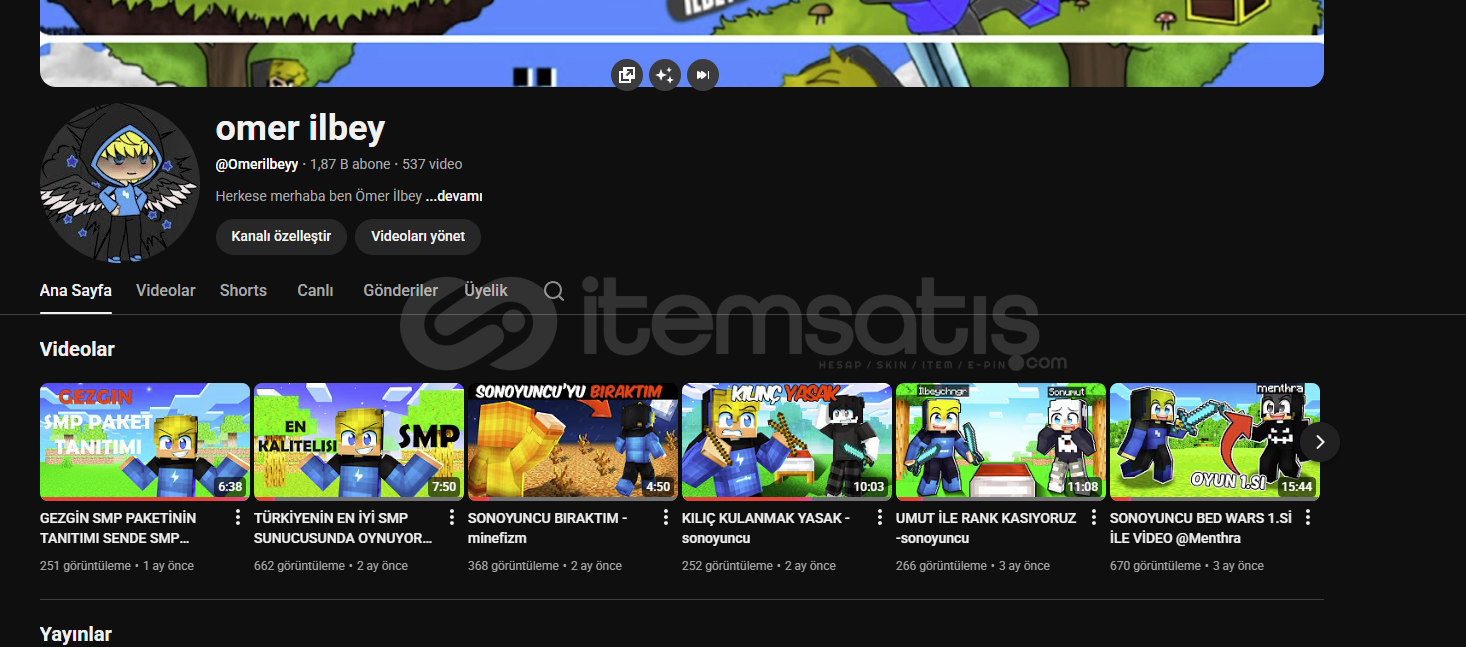Open options menu for GEZGİN SMP video
Image resolution: width=1466 pixels, height=647 pixels.
click(238, 518)
